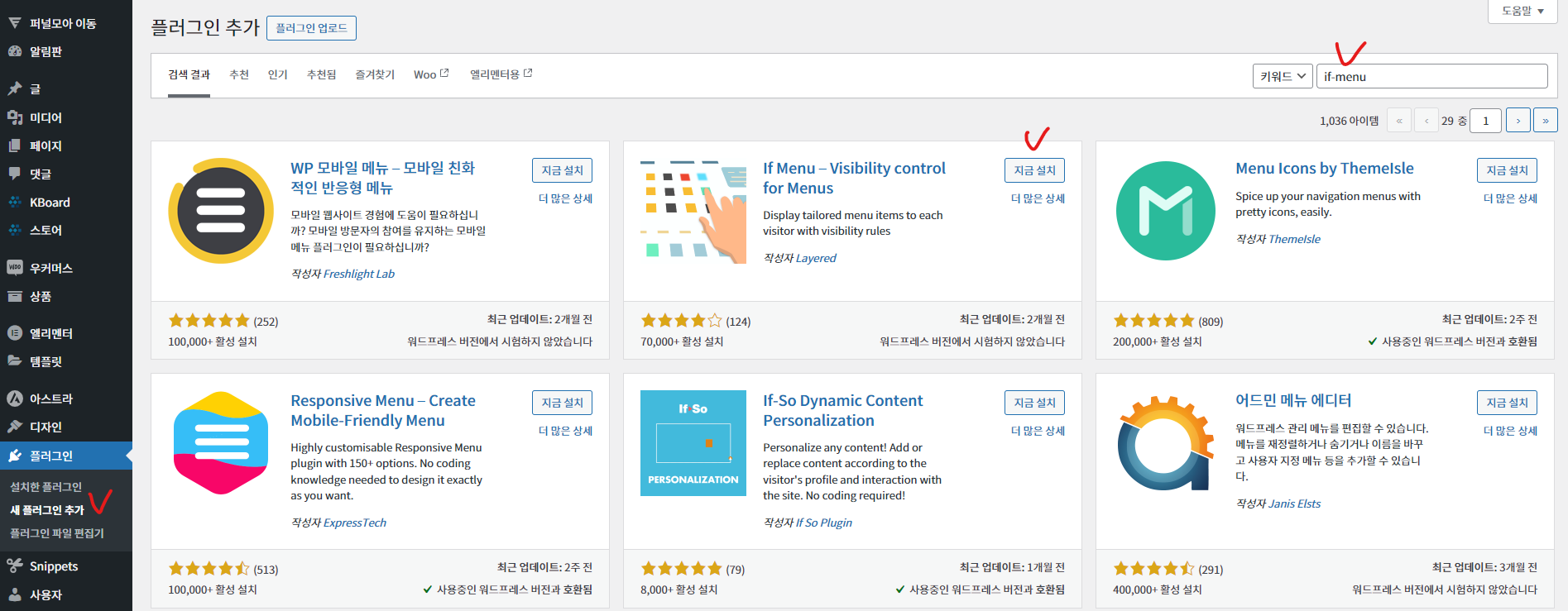Click the 엘리멘터 icon in sidebar
The height and width of the screenshot is (611, 1568).
click(15, 333)
